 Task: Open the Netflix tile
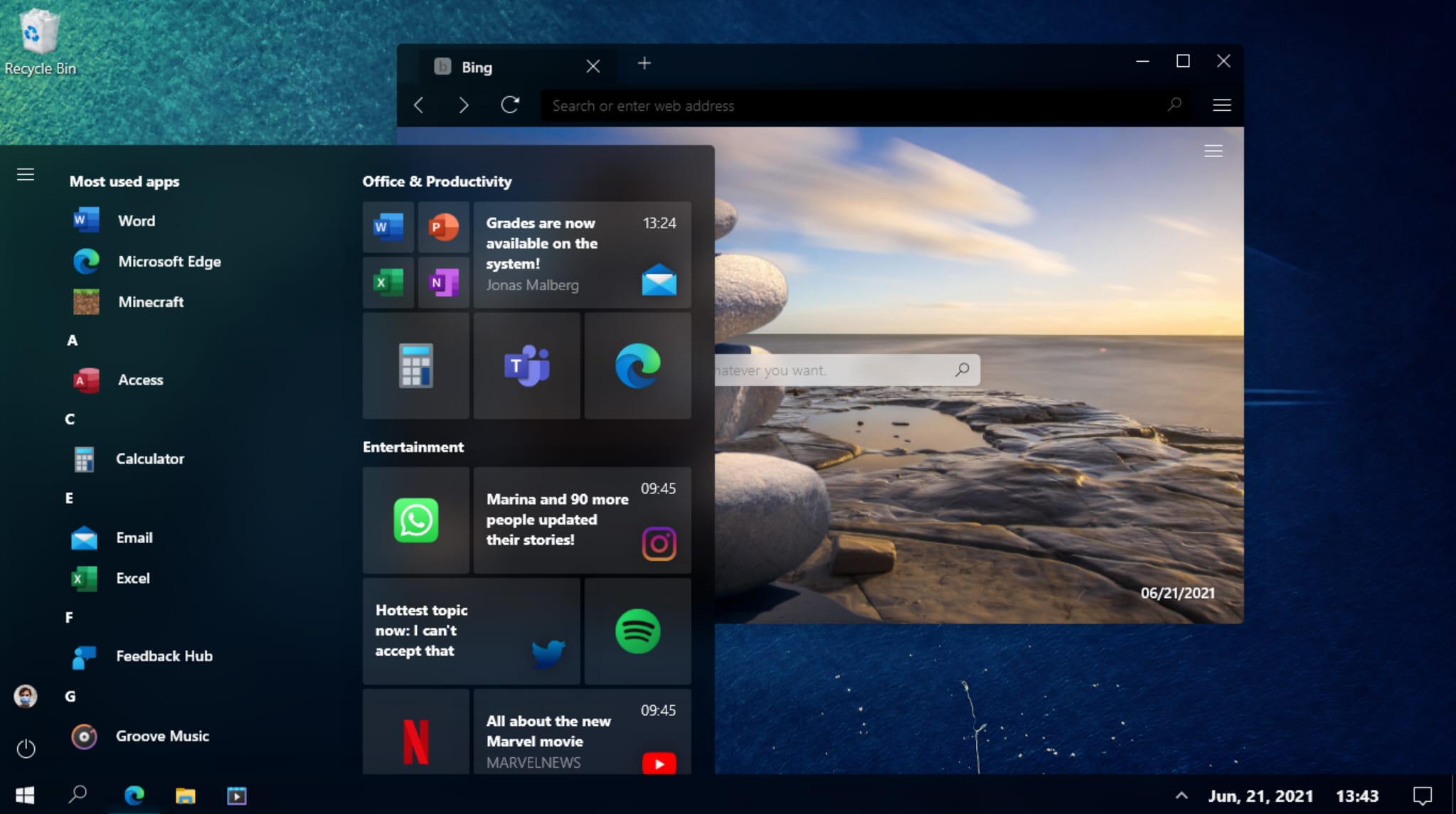(x=416, y=739)
